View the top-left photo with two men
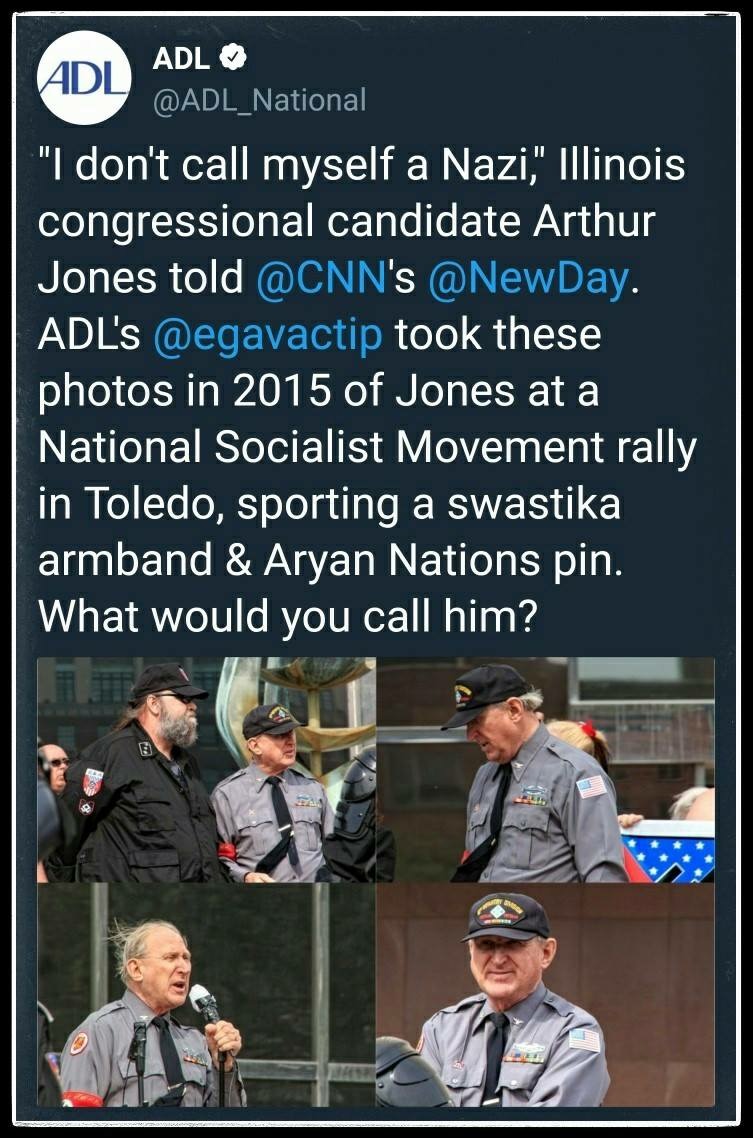The width and height of the screenshot is (753, 1138). coord(206,769)
